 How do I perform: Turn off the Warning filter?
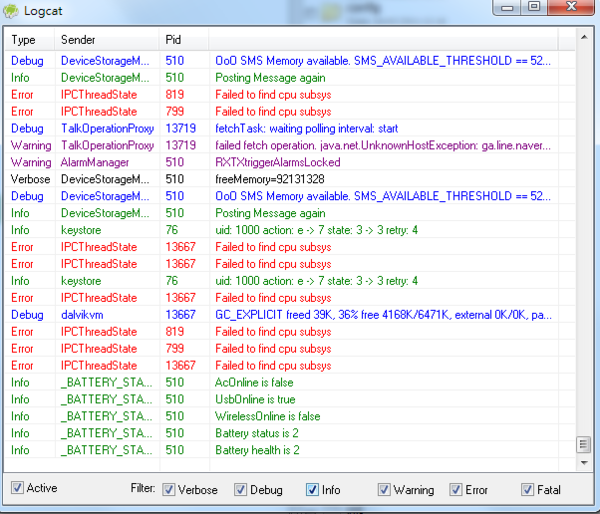click(384, 490)
